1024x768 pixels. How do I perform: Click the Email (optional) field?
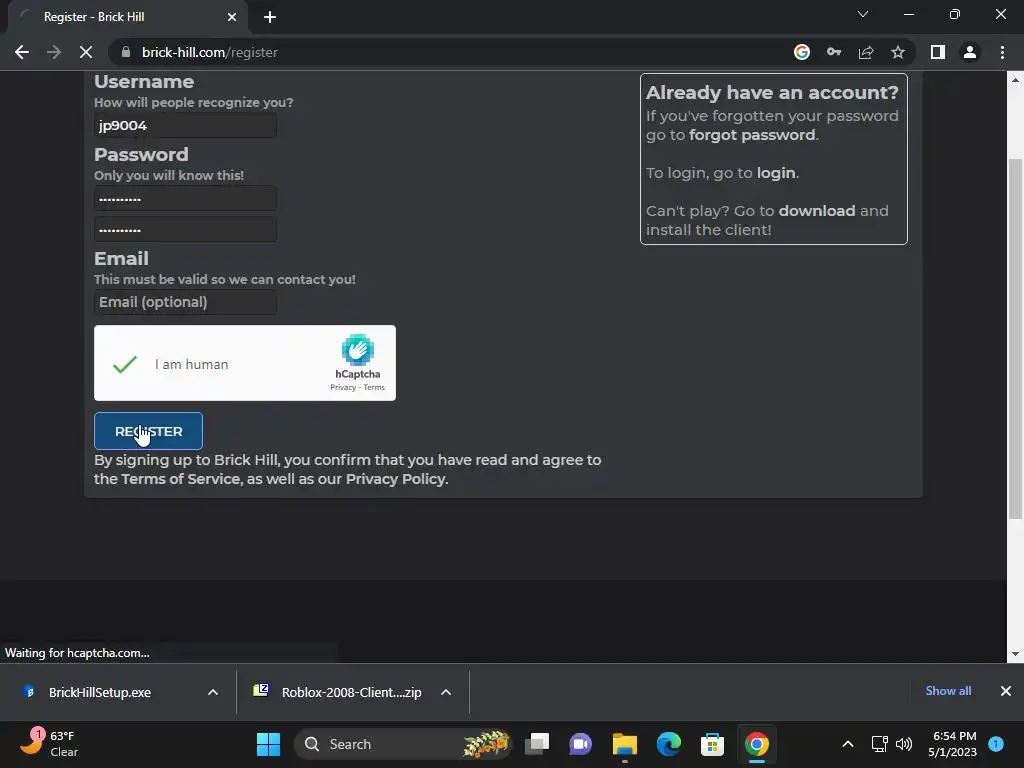pyautogui.click(x=185, y=302)
